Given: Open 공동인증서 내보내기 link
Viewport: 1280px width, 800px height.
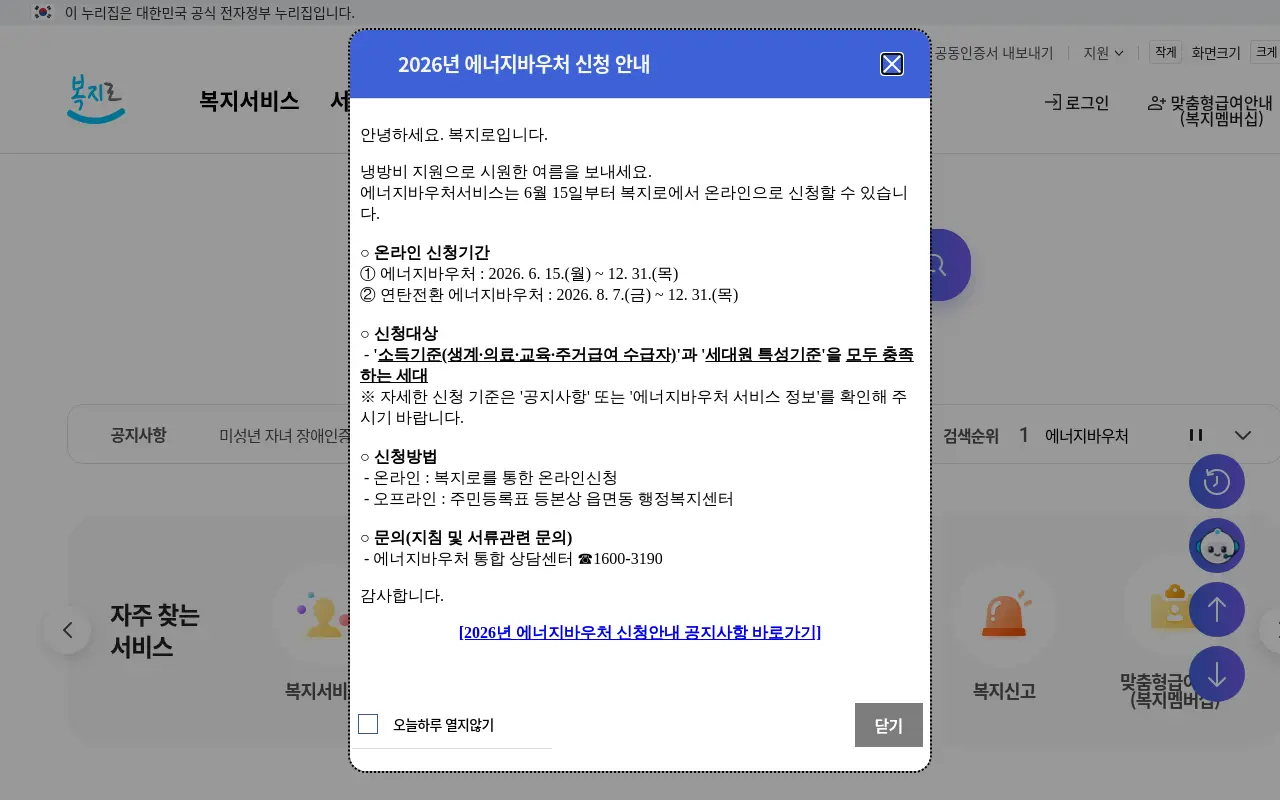Looking at the screenshot, I should point(993,53).
